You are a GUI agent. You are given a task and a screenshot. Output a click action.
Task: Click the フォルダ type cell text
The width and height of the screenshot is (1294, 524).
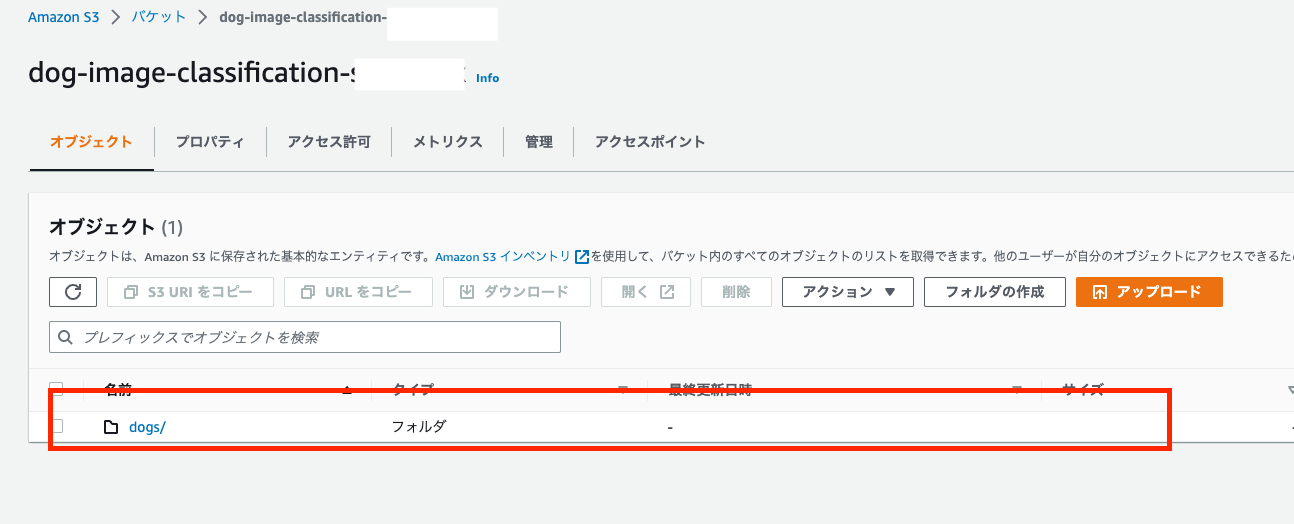[419, 426]
